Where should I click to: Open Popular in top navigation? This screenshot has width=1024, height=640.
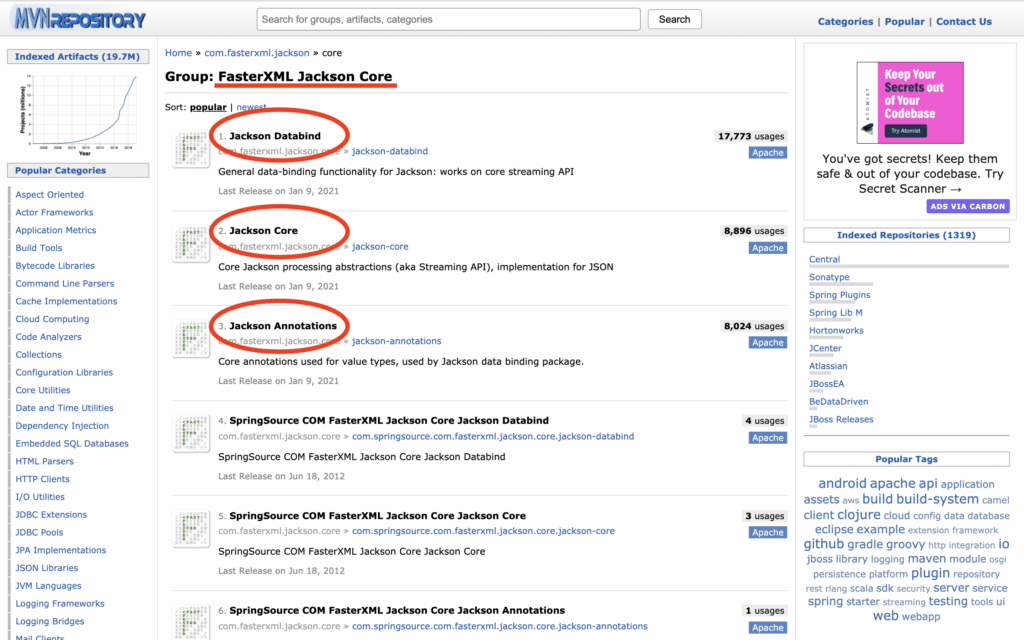point(904,21)
